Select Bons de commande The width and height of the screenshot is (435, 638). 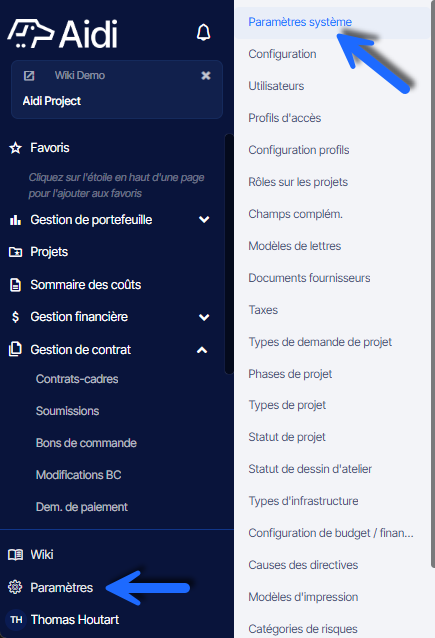(x=86, y=443)
